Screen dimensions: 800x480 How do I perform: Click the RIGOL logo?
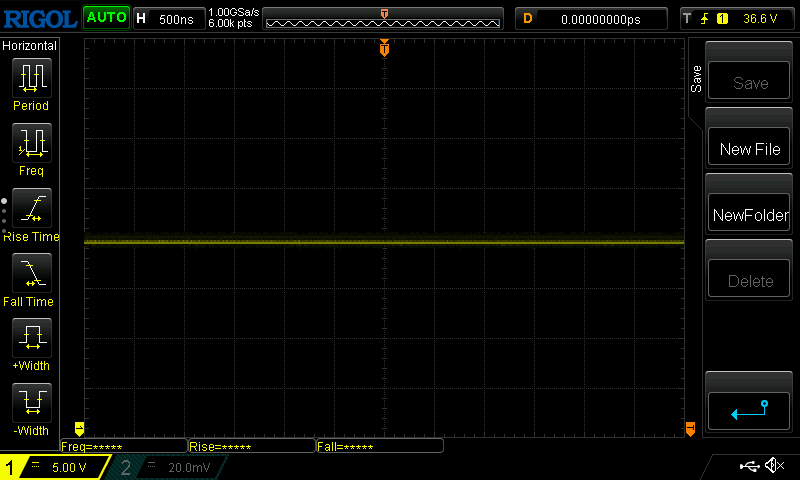pyautogui.click(x=40, y=19)
